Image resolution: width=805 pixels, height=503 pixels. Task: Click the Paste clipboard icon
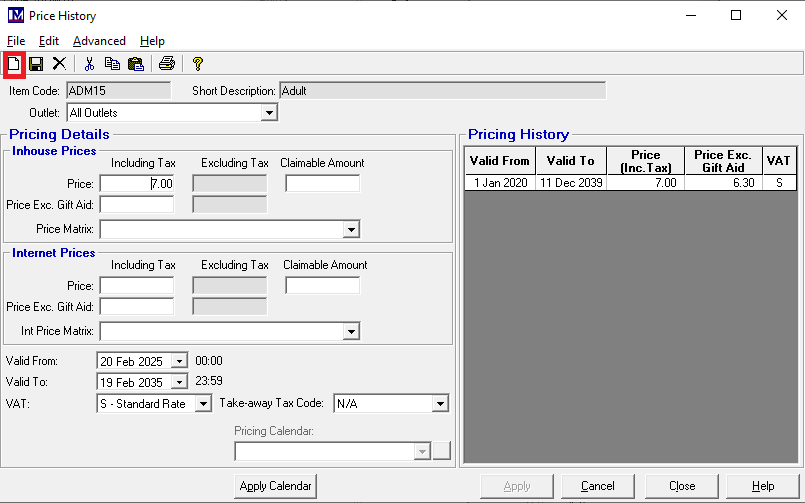(136, 64)
